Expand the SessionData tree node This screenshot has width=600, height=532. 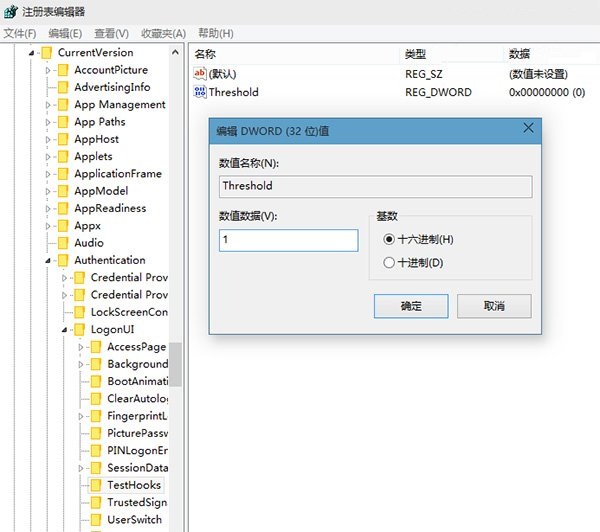pyautogui.click(x=81, y=468)
